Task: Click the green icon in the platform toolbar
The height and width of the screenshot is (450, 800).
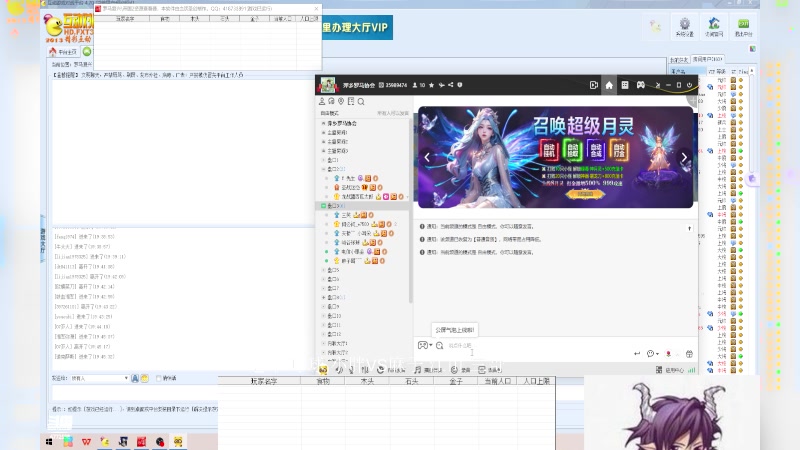Action: 743,27
